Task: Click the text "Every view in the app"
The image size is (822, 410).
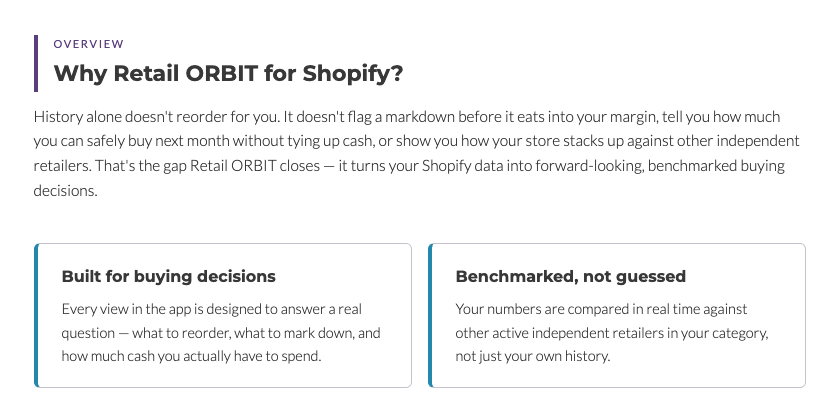Action: [x=116, y=309]
